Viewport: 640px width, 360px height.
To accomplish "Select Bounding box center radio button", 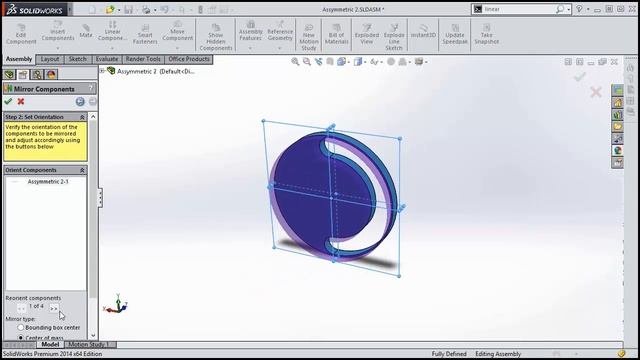I will pyautogui.click(x=21, y=327).
